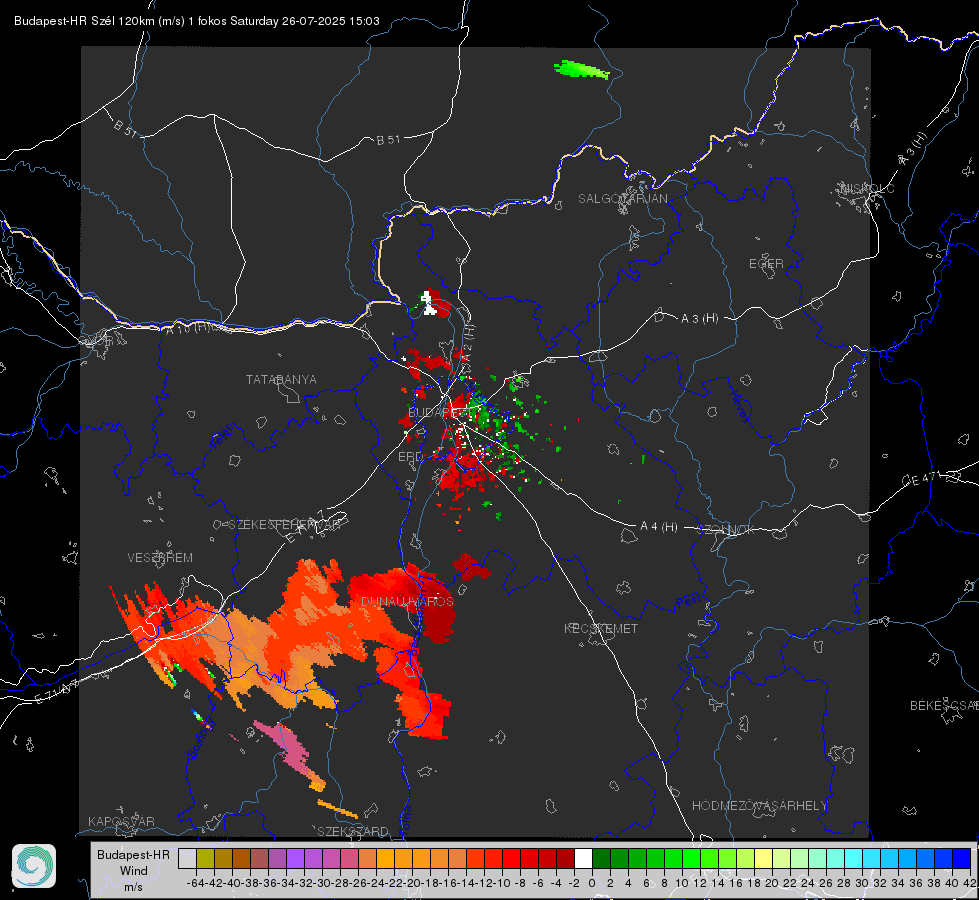Image resolution: width=979 pixels, height=900 pixels.
Task: Click the radar title text with date and time
Action: click(197, 21)
